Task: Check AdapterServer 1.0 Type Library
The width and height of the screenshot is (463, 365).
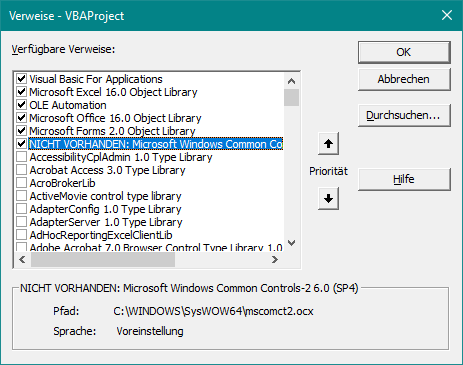Action: (x=22, y=222)
